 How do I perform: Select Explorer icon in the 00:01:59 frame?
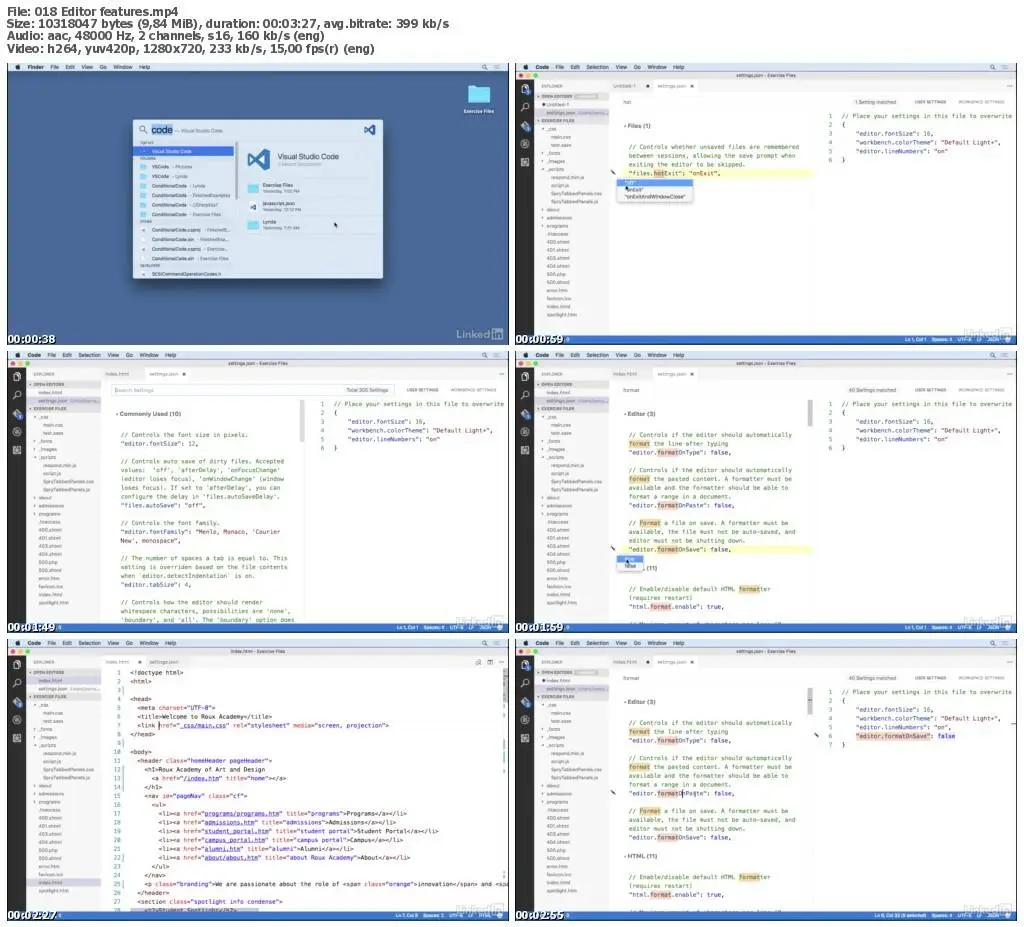pyautogui.click(x=525, y=377)
